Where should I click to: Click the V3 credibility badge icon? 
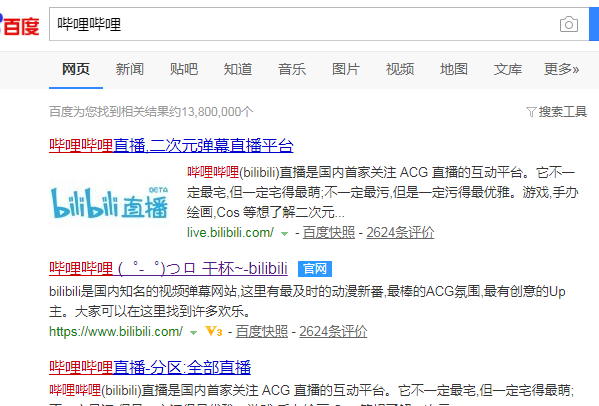pyautogui.click(x=214, y=331)
